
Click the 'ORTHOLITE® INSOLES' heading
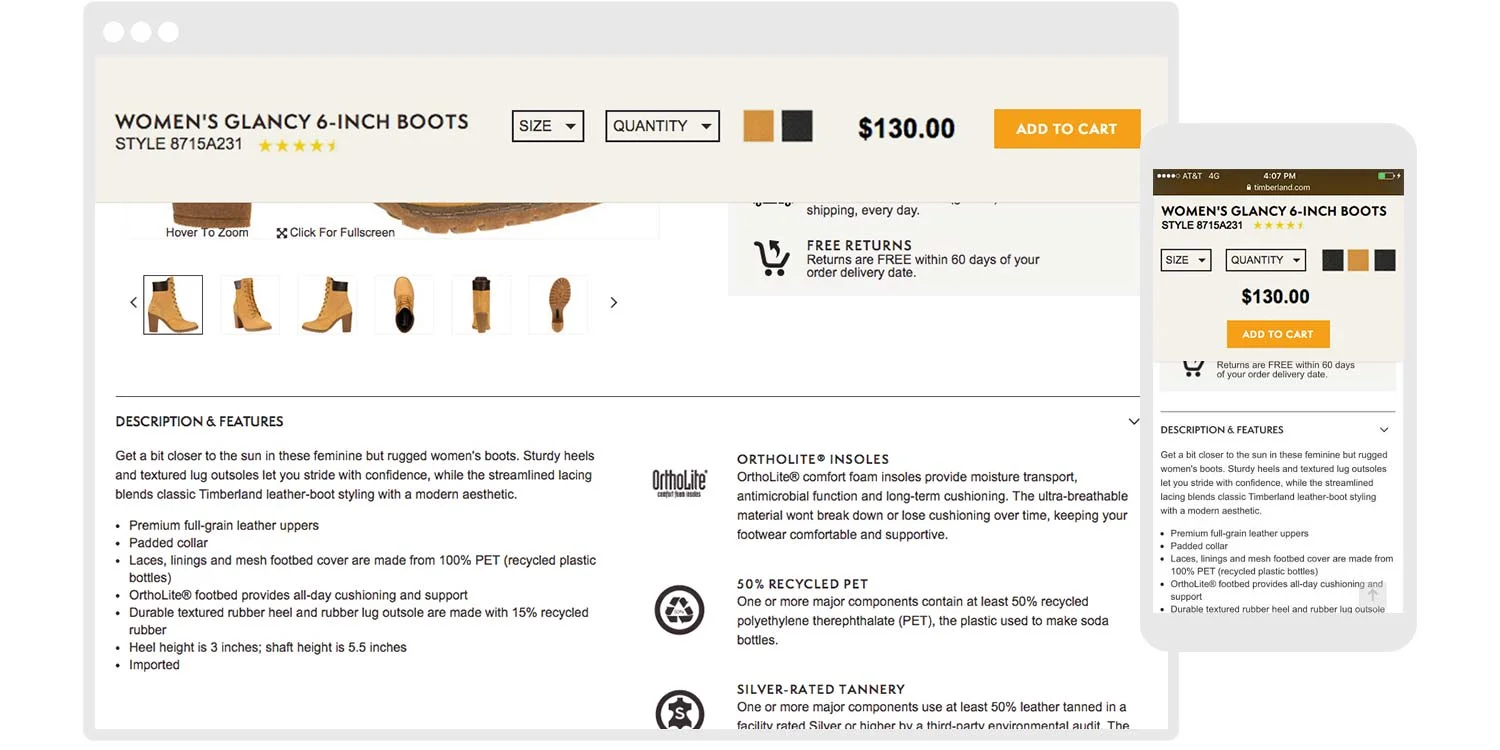click(813, 459)
